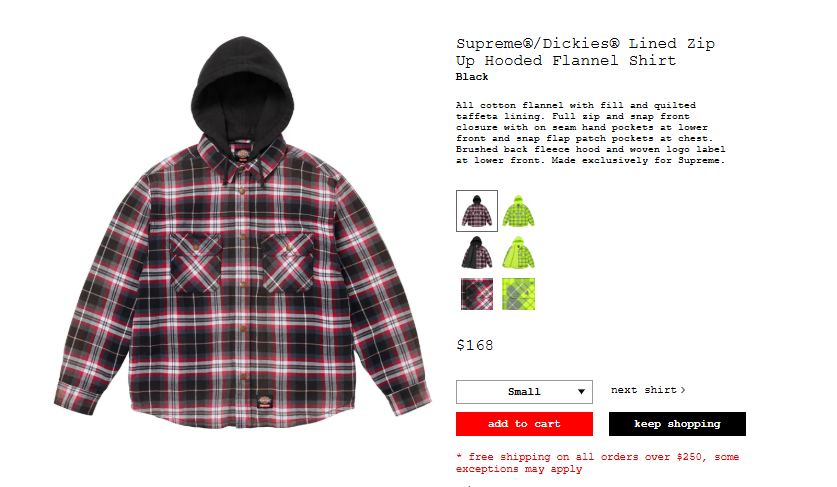Click the main hooded flannel product image

click(x=242, y=233)
